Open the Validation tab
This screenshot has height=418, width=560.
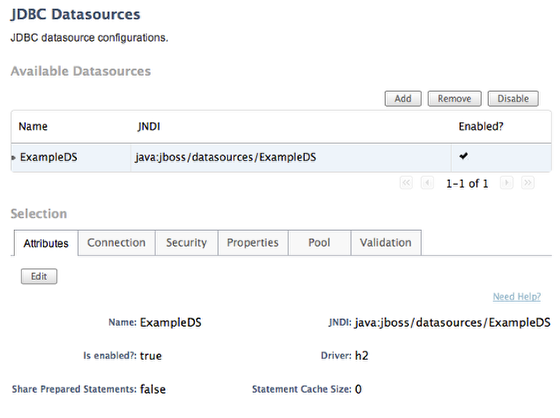click(x=386, y=243)
